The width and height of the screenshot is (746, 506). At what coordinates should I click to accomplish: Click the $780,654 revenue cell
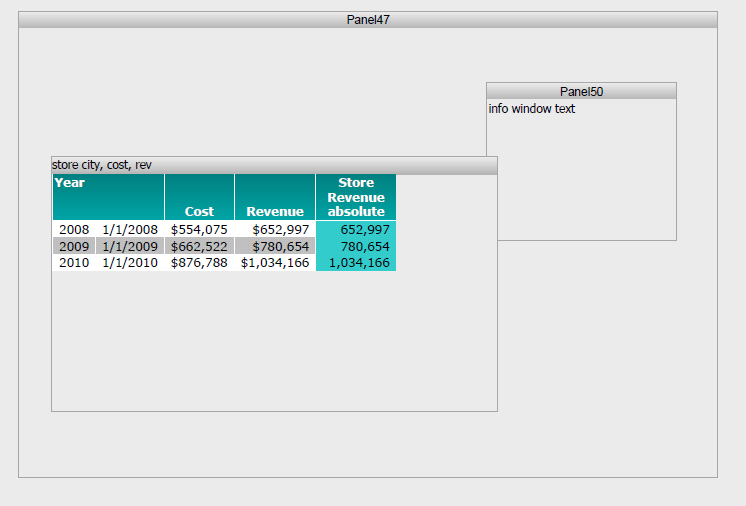(x=275, y=246)
